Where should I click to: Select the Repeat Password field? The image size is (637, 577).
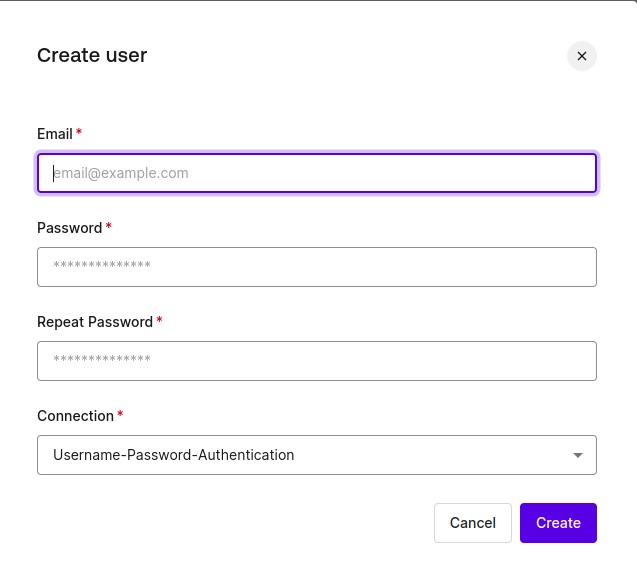pos(317,361)
